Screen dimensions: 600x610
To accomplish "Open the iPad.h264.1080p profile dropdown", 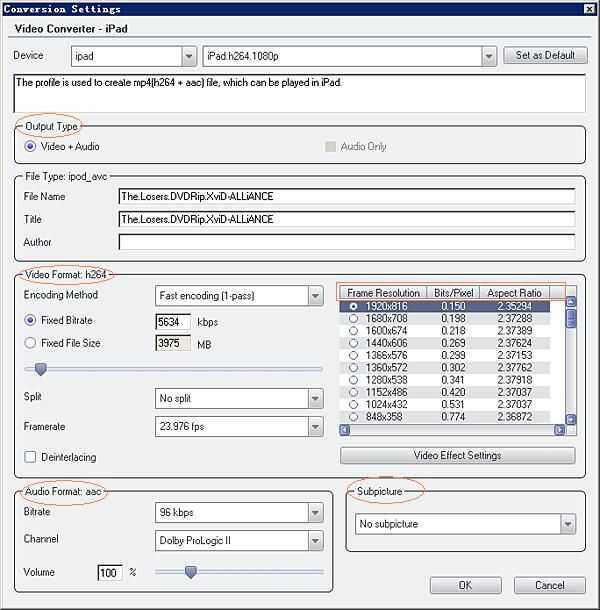I will [349, 56].
